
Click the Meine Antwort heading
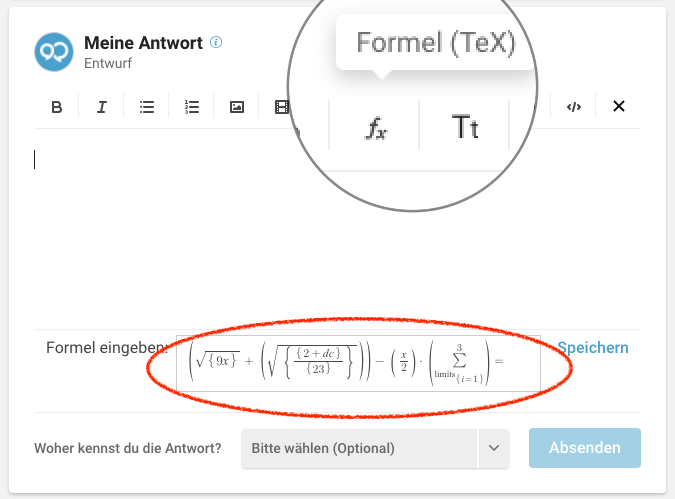click(143, 43)
